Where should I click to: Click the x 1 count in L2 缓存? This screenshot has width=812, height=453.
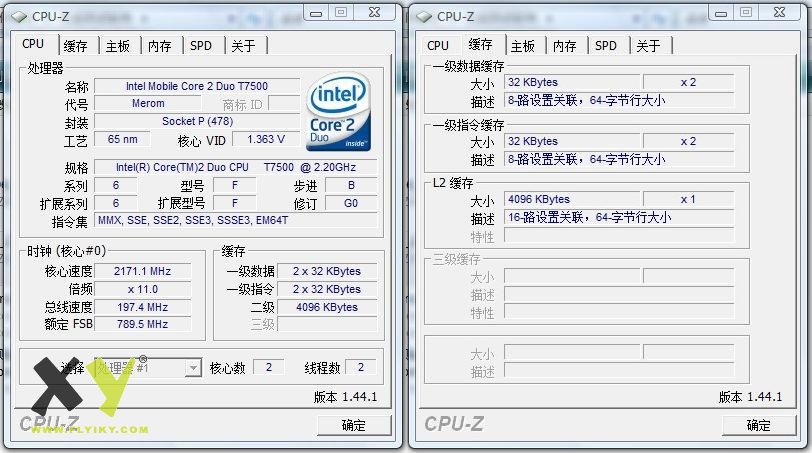(688, 199)
